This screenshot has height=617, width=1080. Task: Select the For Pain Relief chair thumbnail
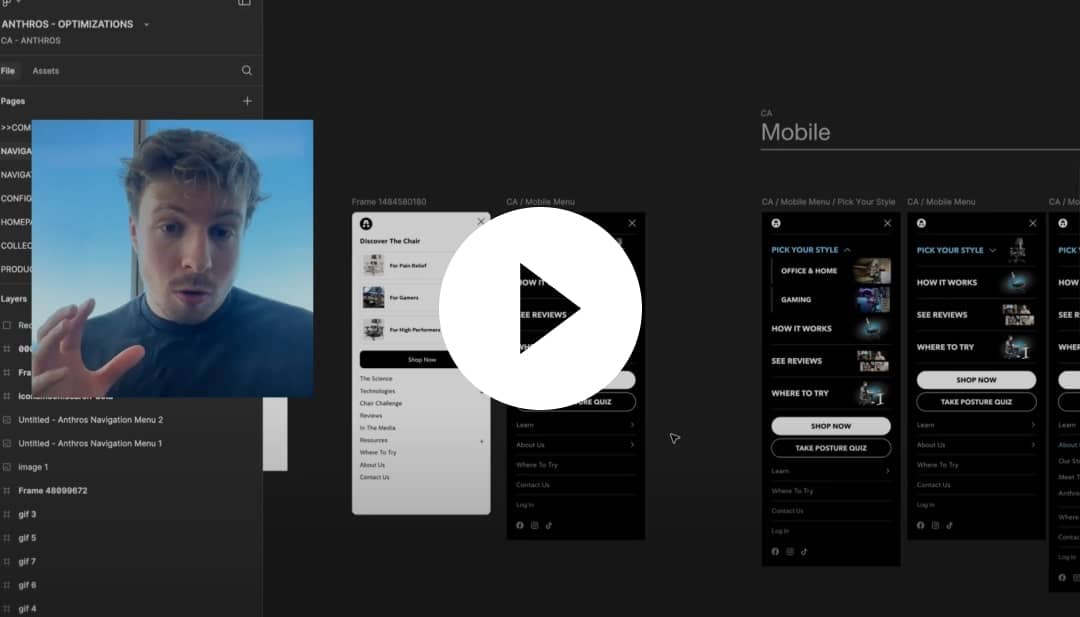coord(373,265)
